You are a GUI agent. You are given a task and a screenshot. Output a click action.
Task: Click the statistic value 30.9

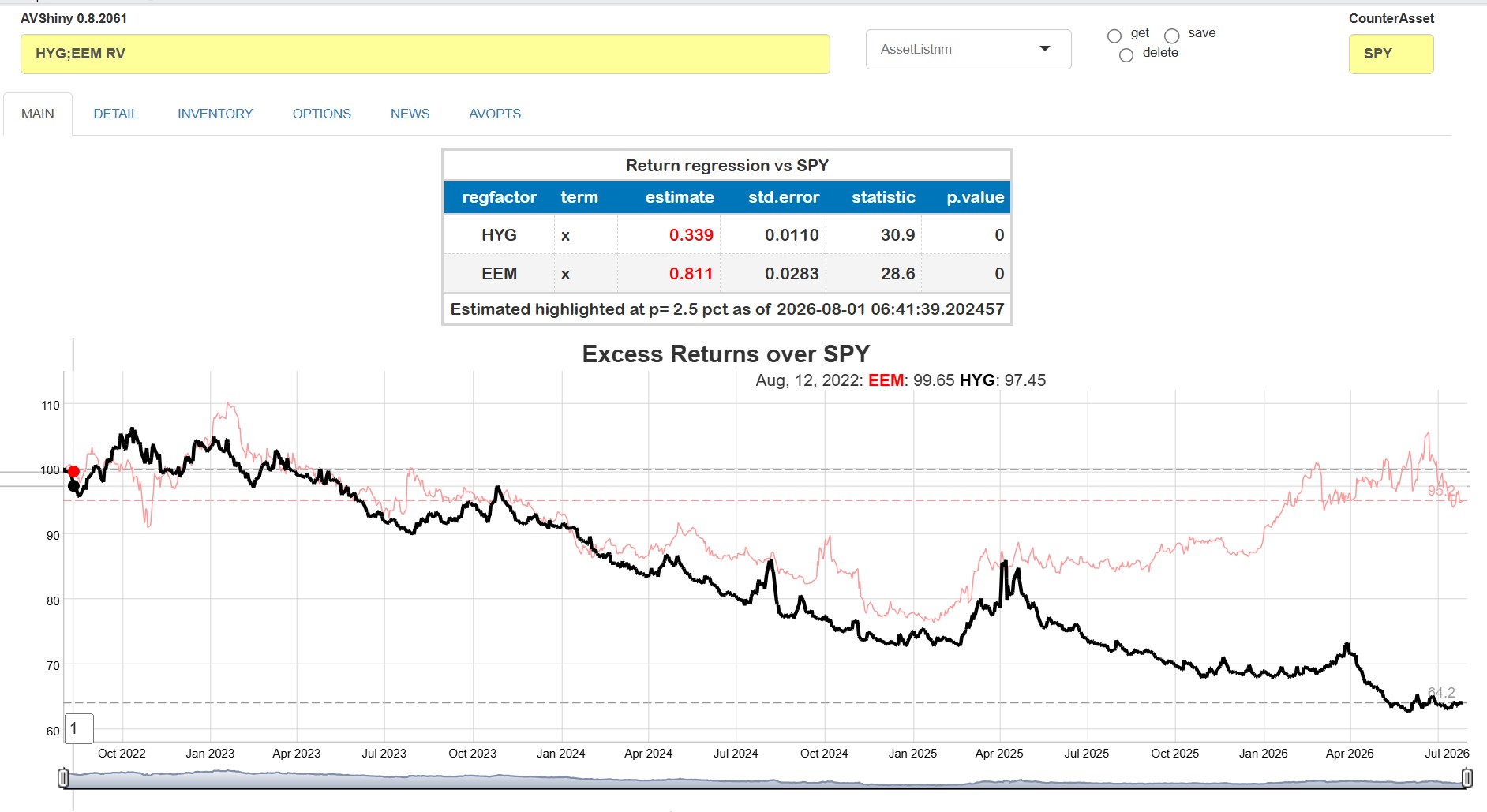point(898,235)
